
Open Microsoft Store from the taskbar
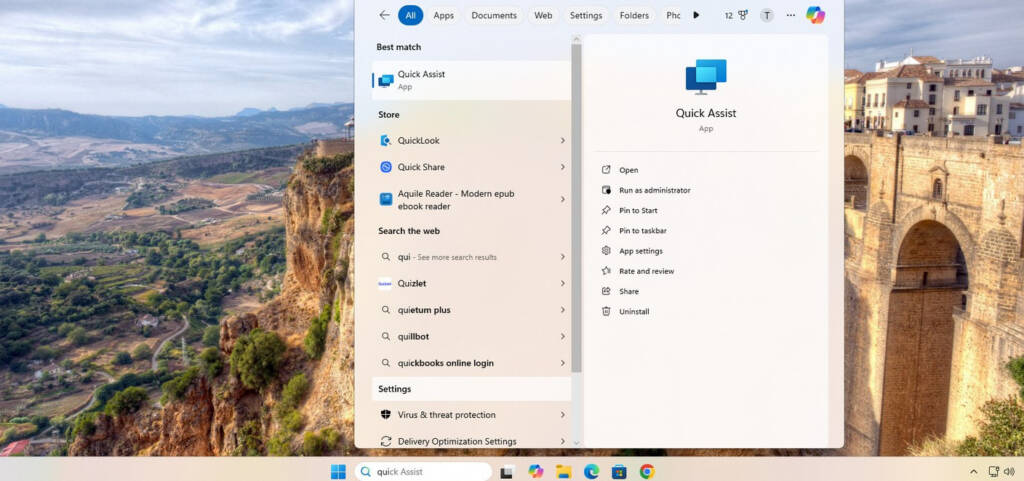point(619,472)
